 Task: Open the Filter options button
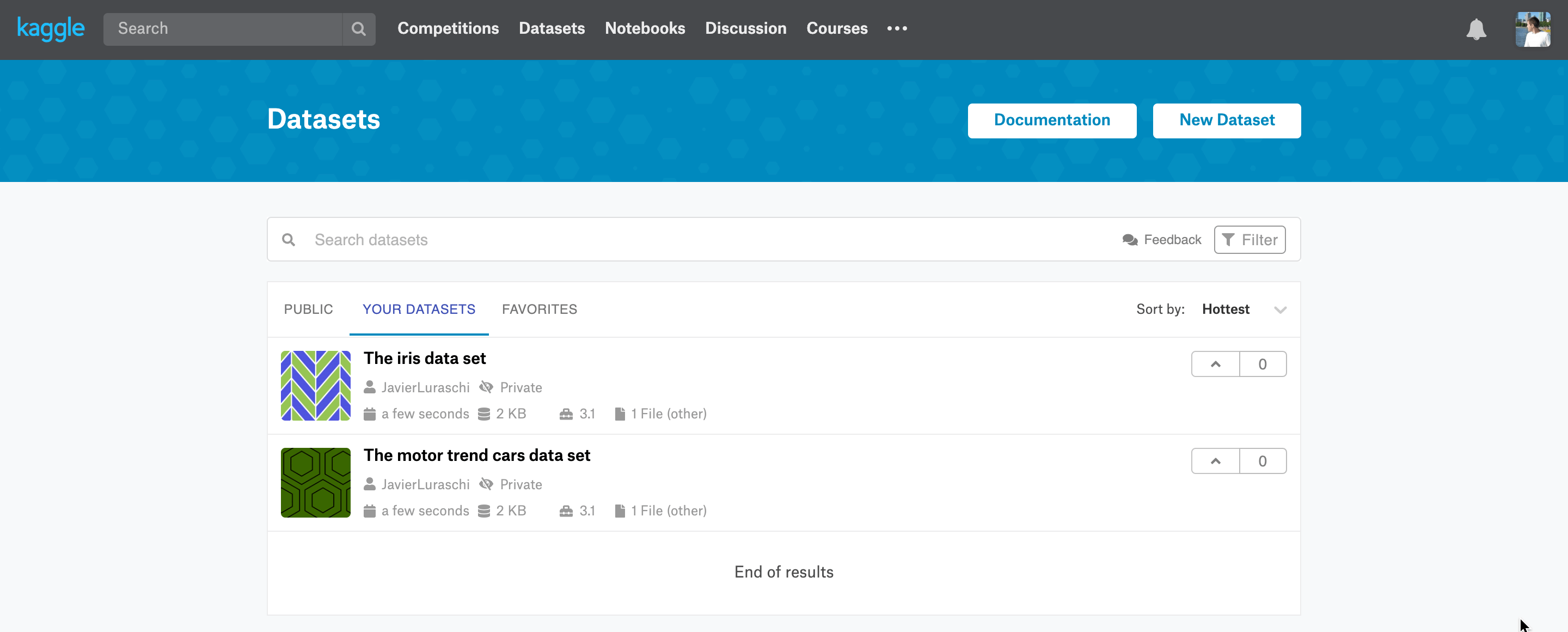1249,240
